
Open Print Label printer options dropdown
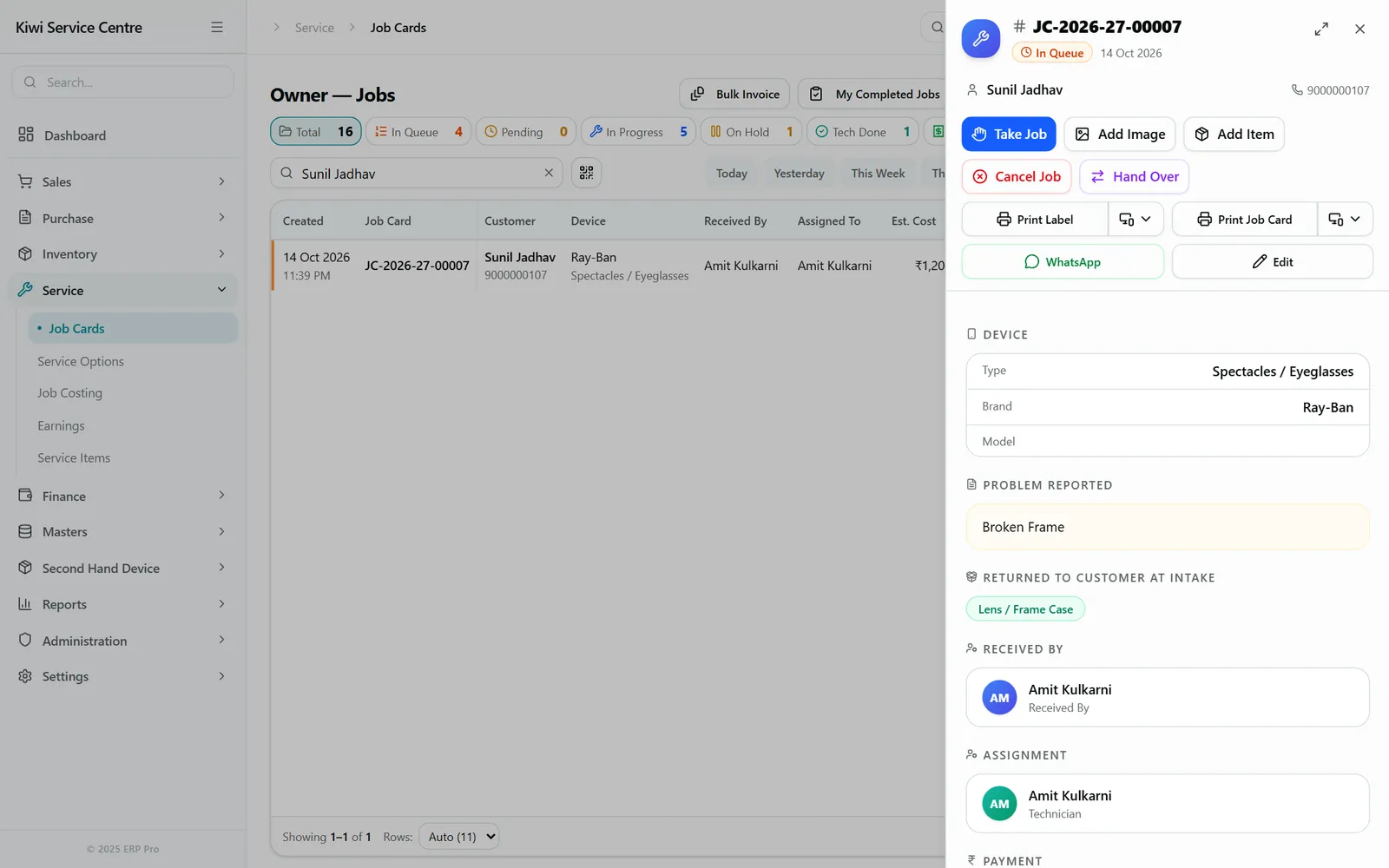coord(1136,219)
